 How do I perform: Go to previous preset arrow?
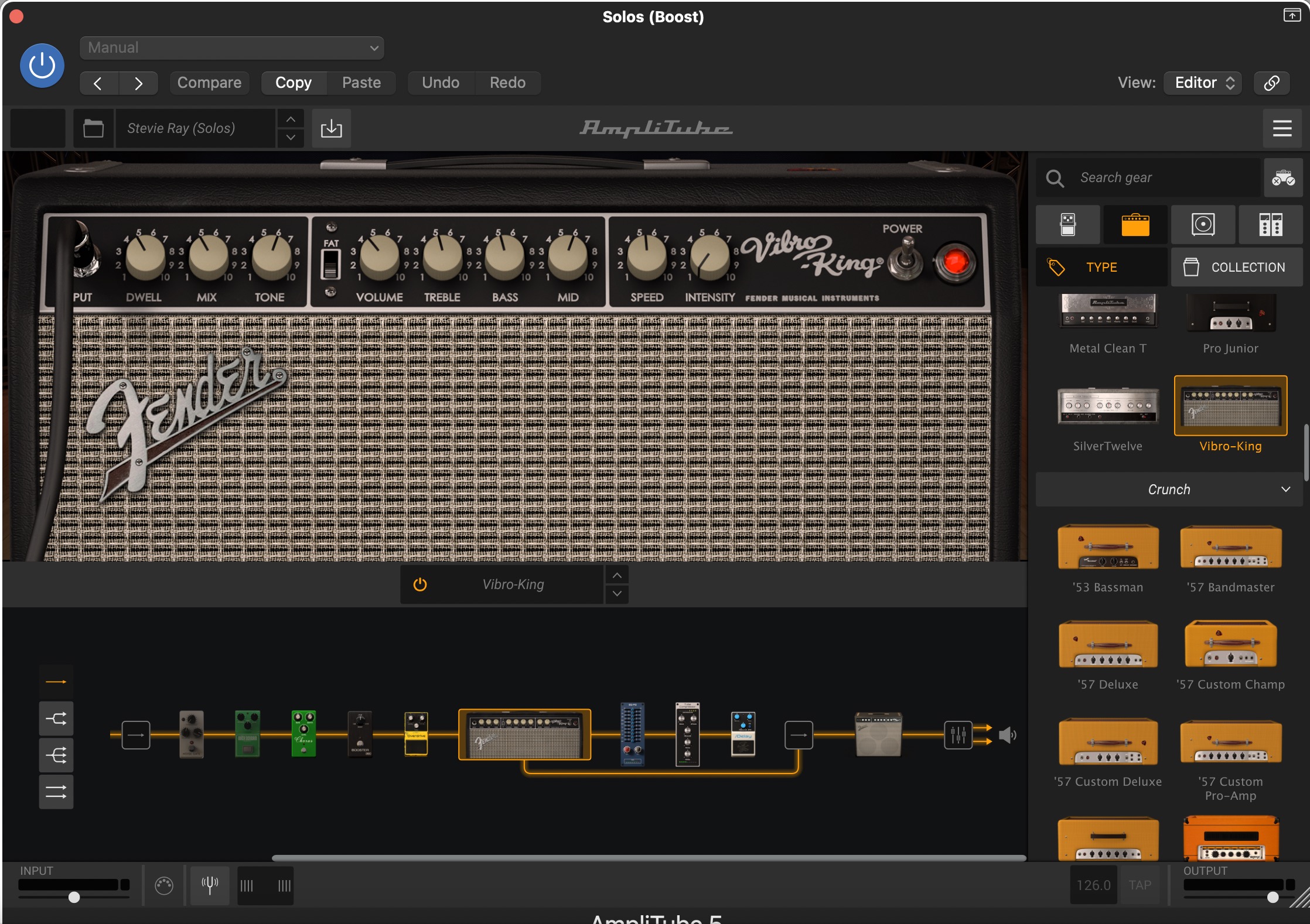[x=98, y=83]
